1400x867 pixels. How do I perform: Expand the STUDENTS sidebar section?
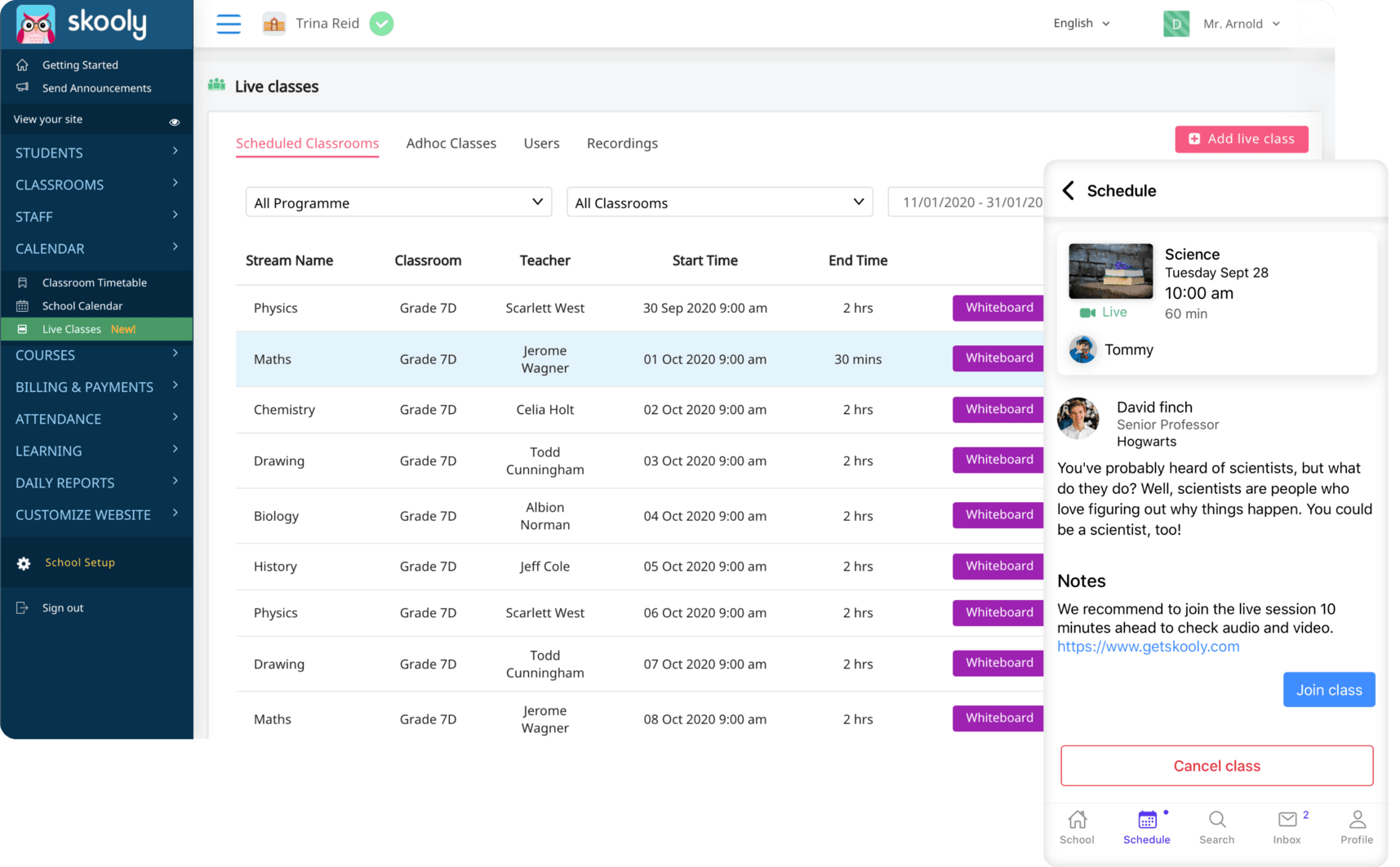point(49,153)
